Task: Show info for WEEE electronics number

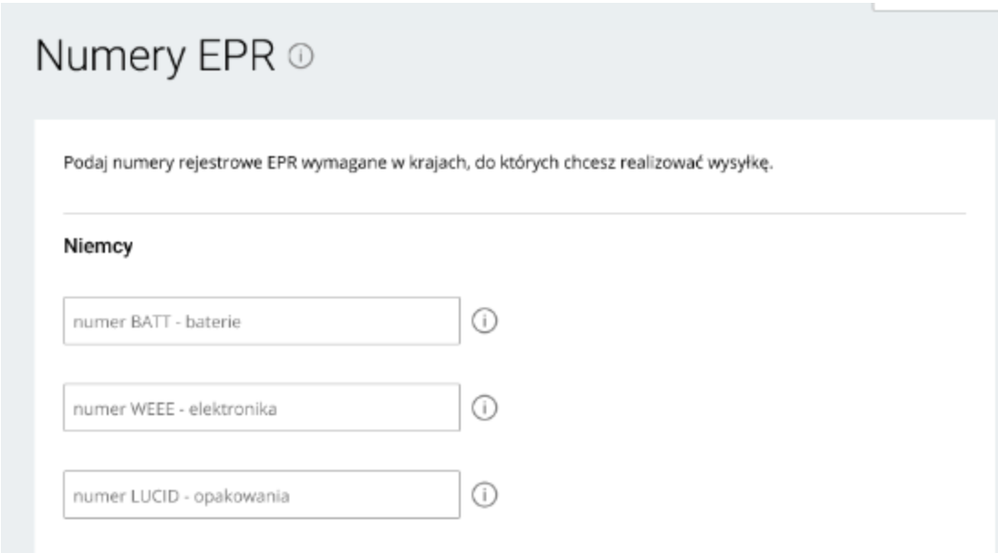Action: click(x=484, y=408)
